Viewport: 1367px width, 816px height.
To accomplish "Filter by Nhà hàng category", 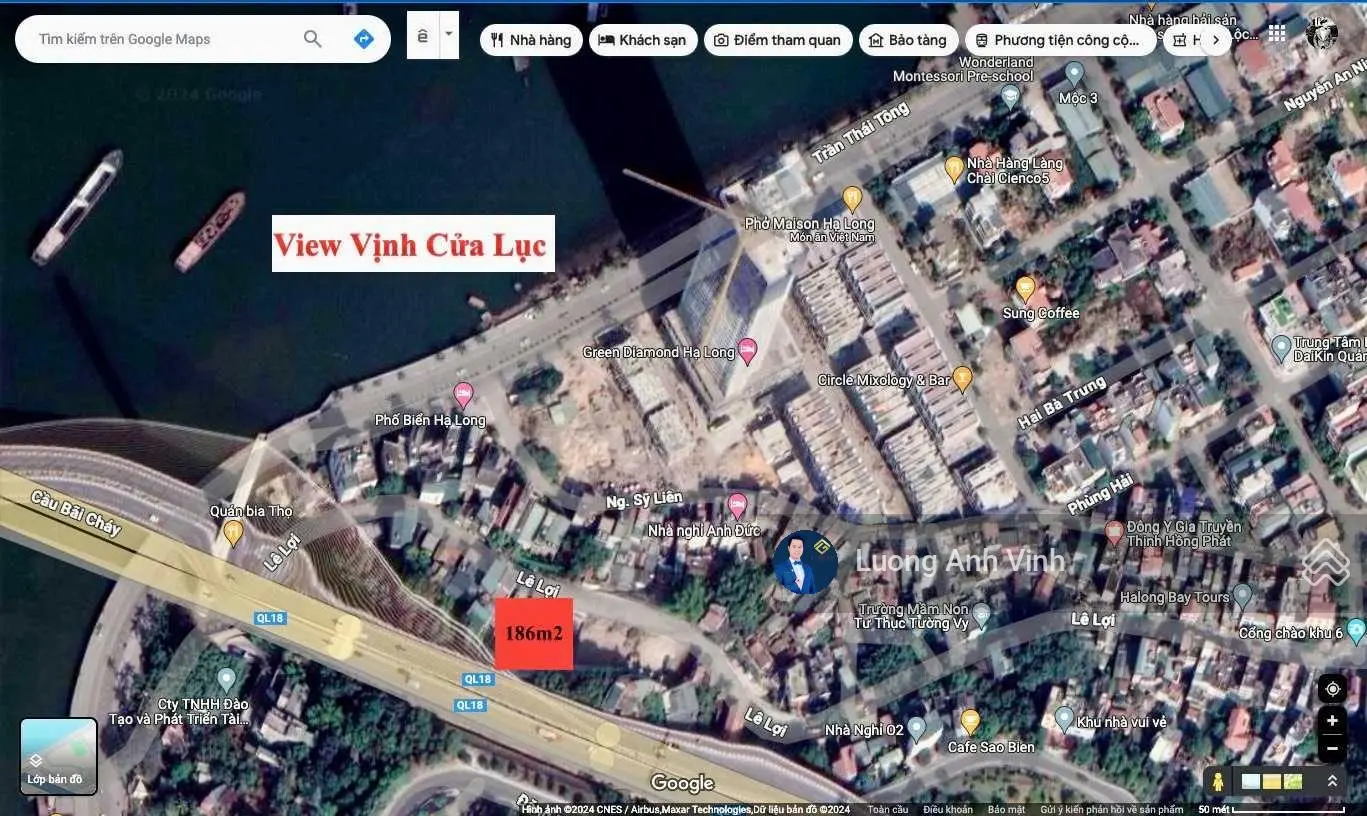I will click(531, 40).
